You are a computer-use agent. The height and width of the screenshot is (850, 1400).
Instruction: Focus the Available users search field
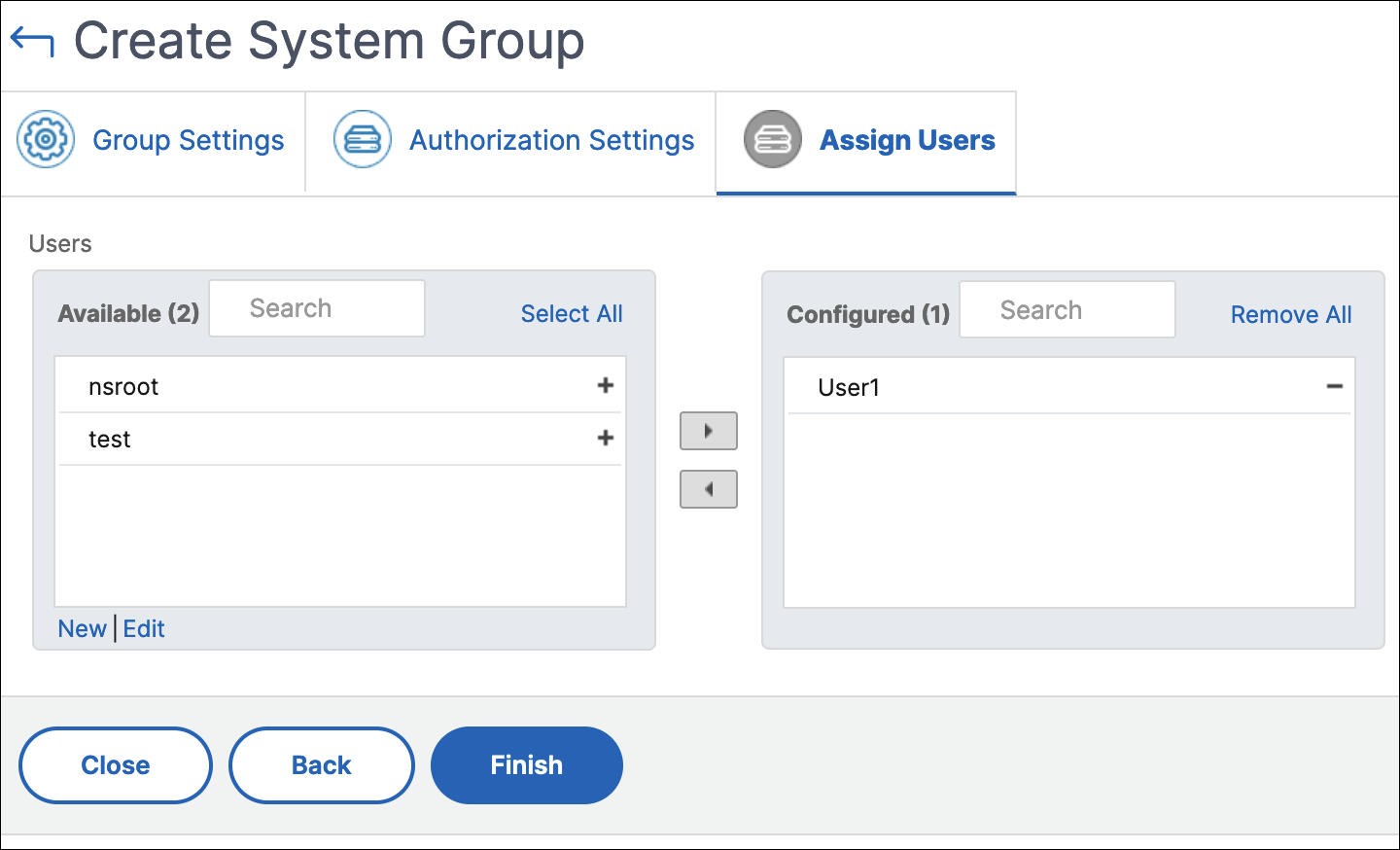coord(317,308)
